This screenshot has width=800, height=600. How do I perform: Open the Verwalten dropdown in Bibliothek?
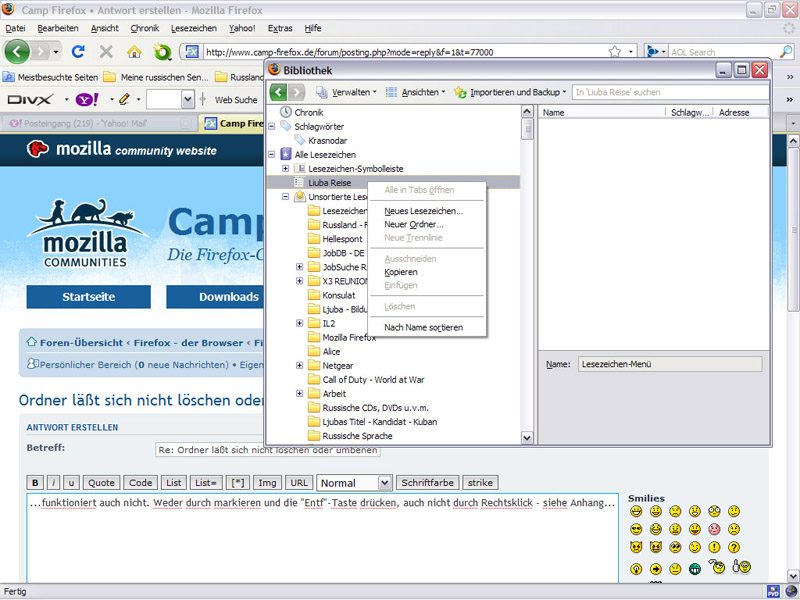(346, 92)
